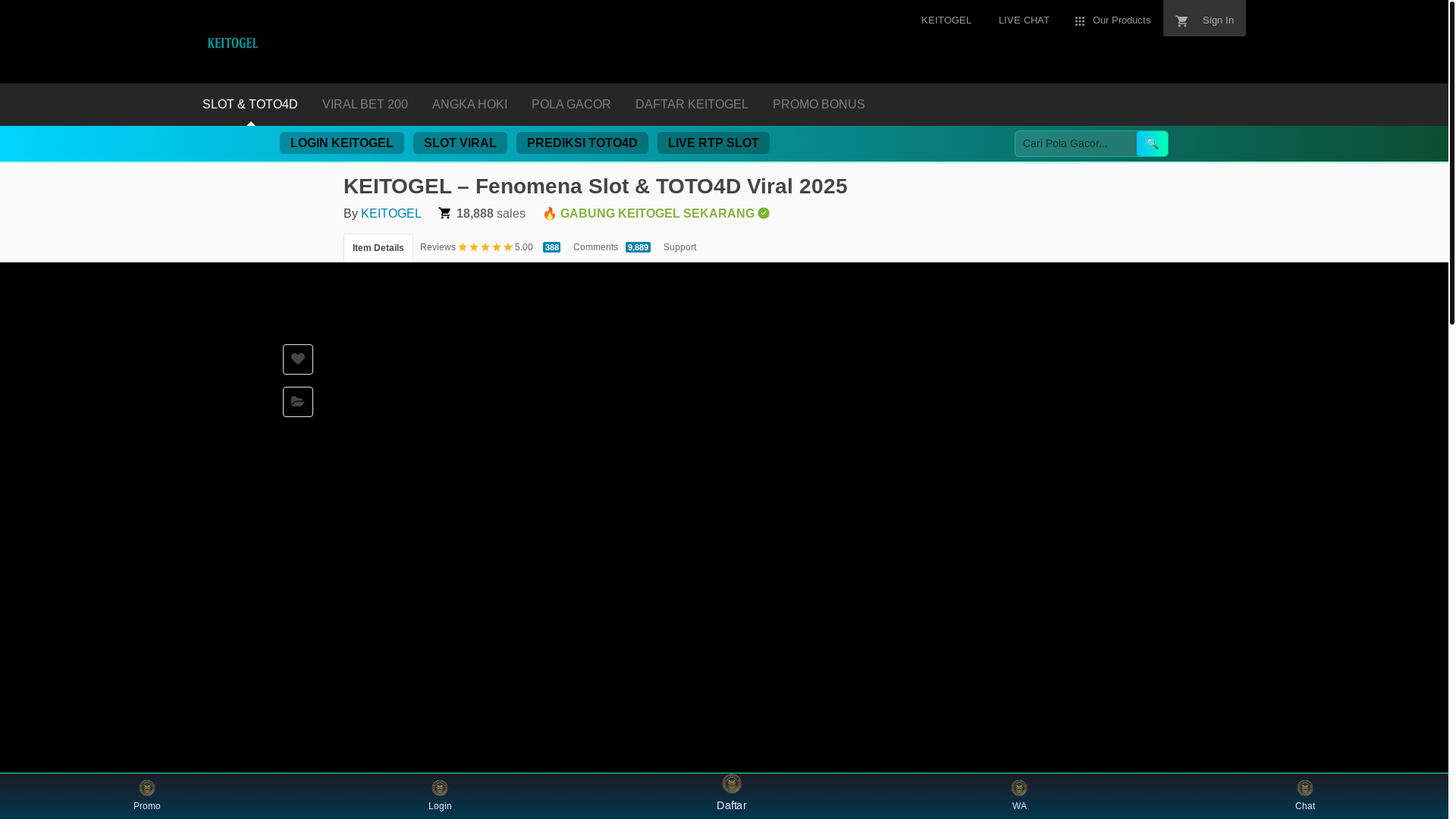This screenshot has height=819, width=1456.
Task: Click the Daftar icon in bottom bar
Action: [x=732, y=783]
